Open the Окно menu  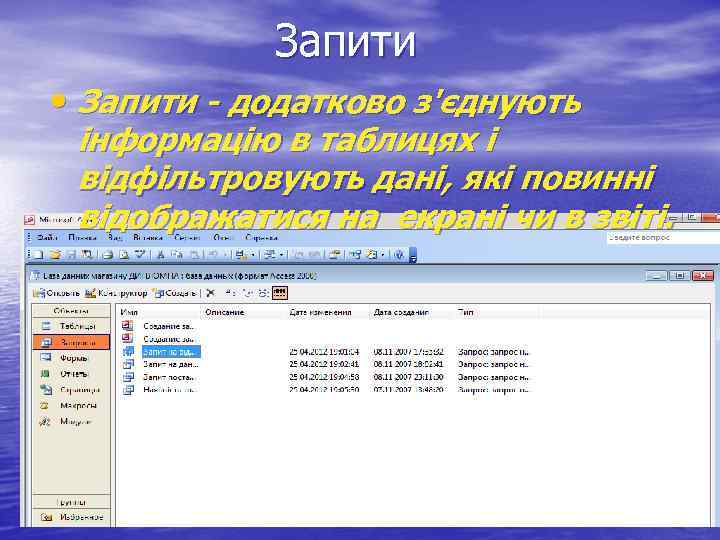pyautogui.click(x=223, y=238)
